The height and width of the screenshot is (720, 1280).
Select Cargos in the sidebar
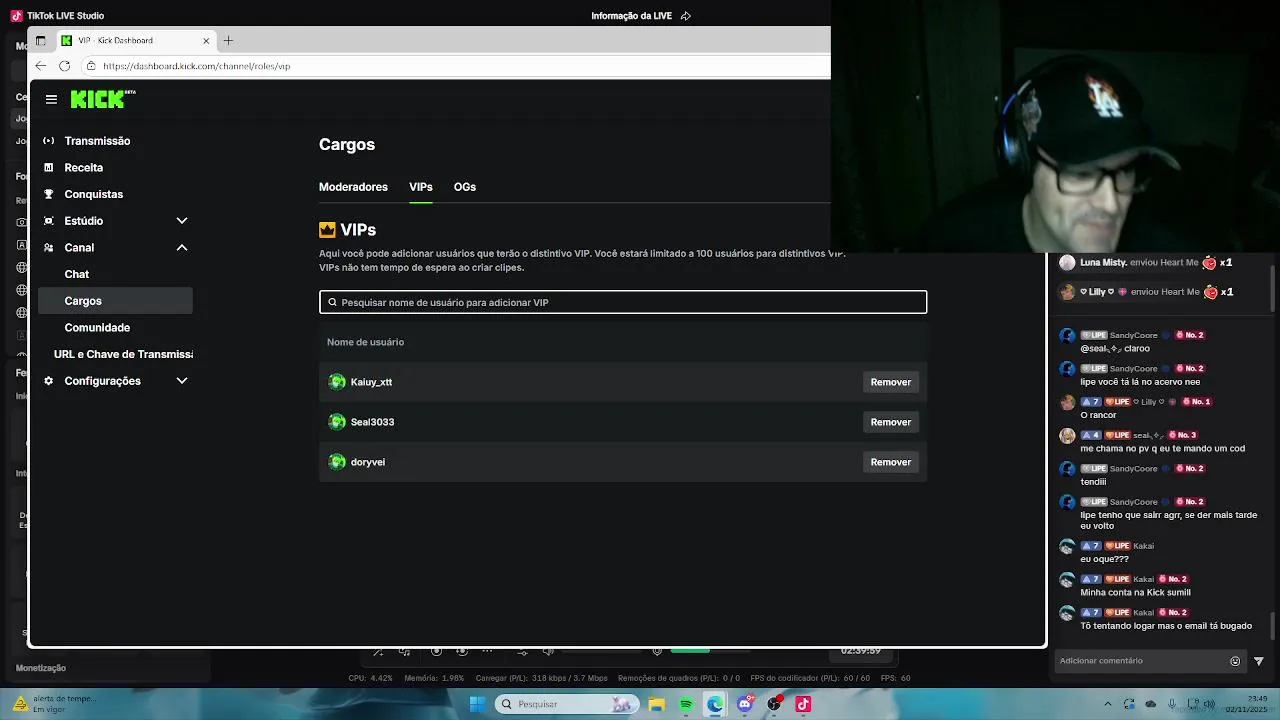pos(115,301)
